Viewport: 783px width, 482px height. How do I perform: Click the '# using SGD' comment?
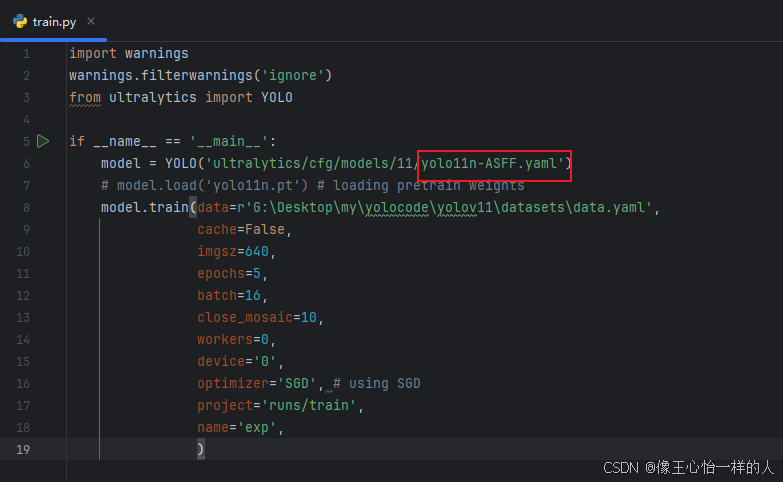pos(377,383)
